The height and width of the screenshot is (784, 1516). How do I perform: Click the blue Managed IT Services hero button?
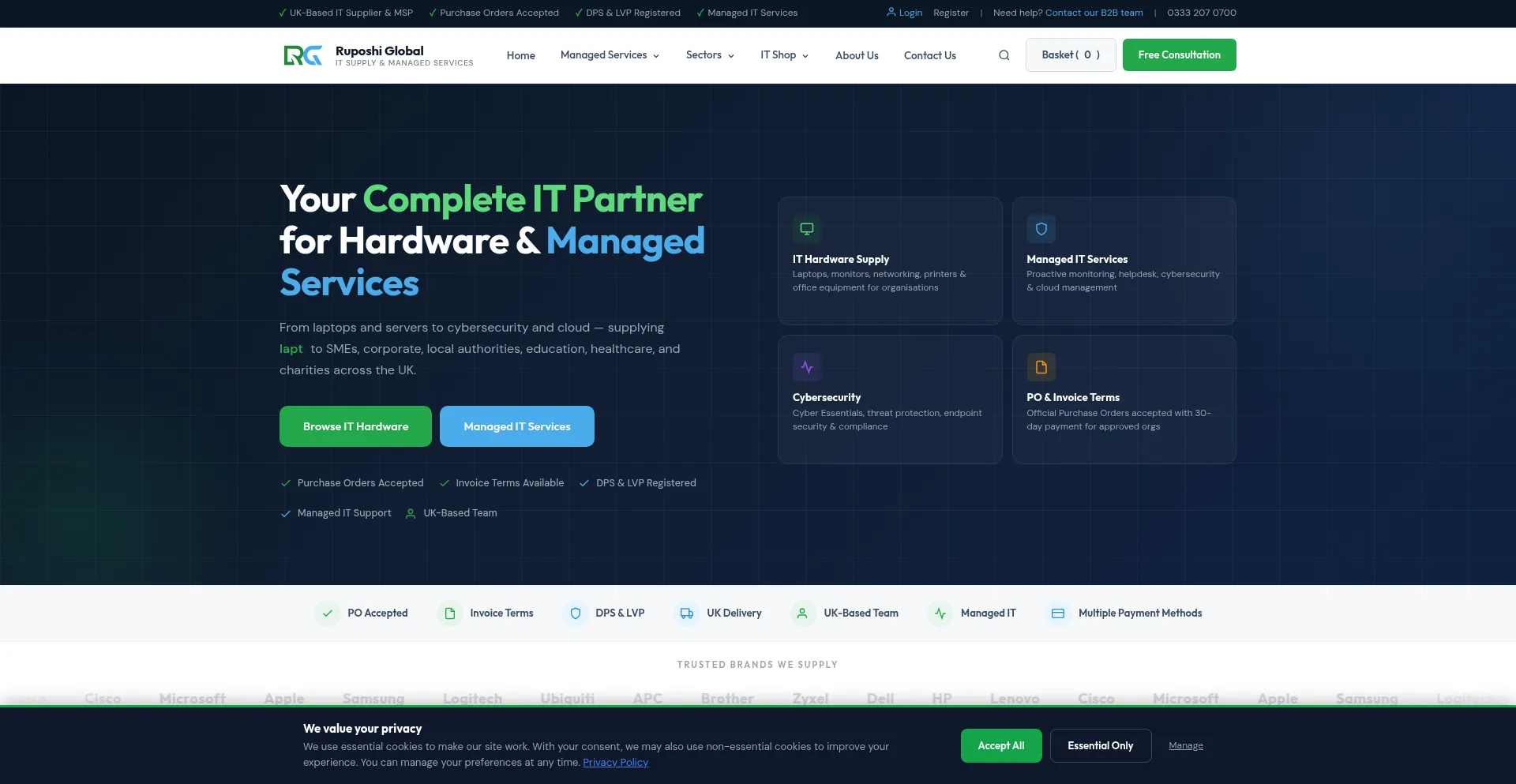517,426
